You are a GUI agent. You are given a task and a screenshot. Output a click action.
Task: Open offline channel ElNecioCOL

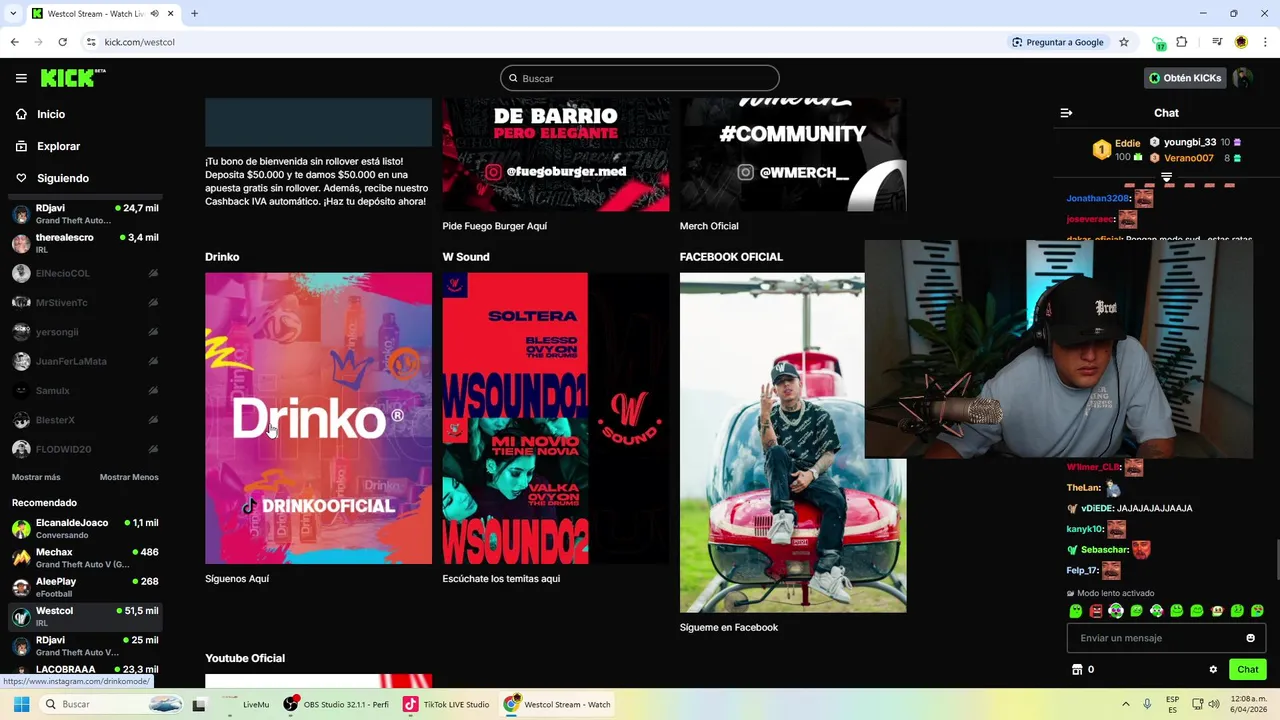click(84, 273)
